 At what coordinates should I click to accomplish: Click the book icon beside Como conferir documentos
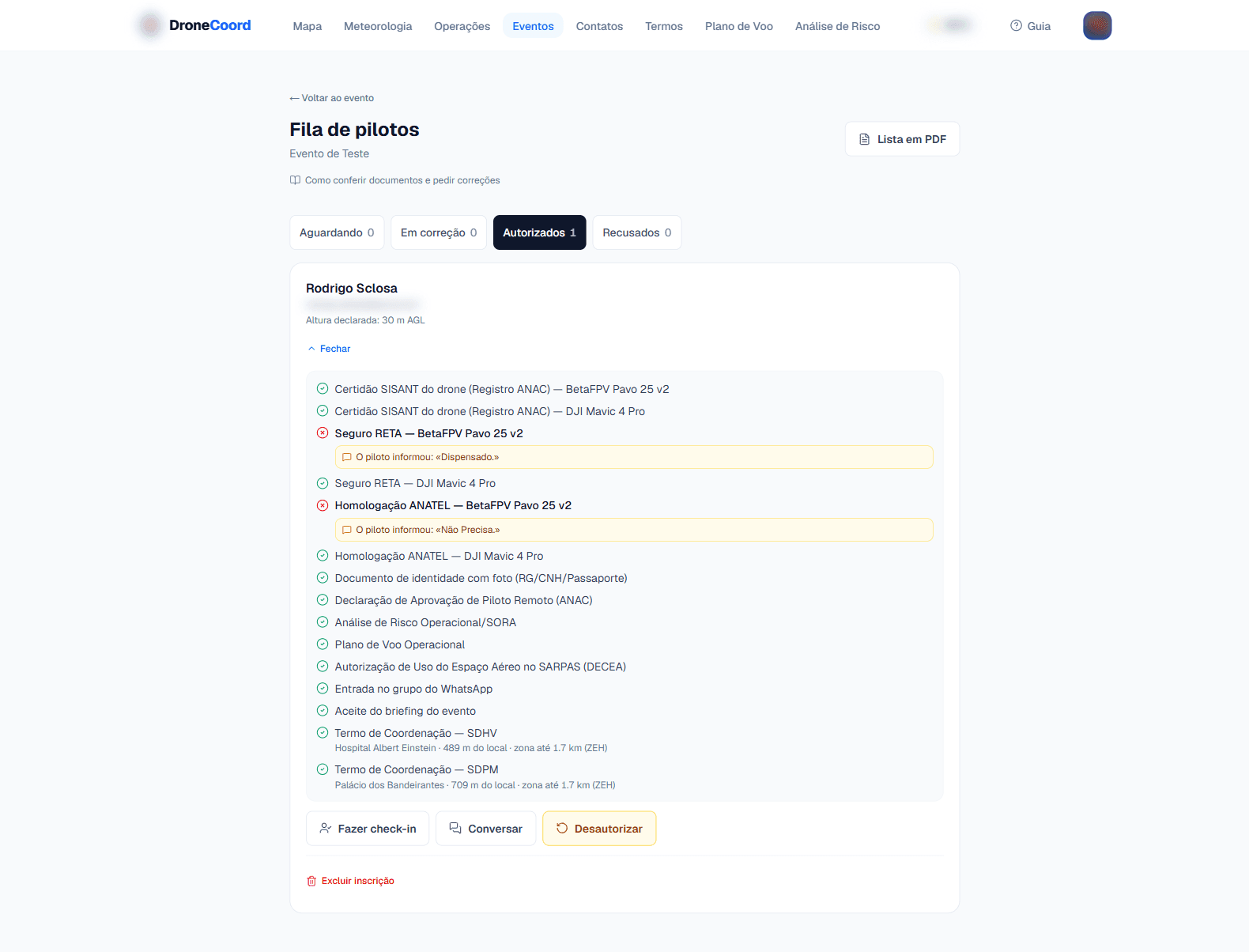coord(295,180)
